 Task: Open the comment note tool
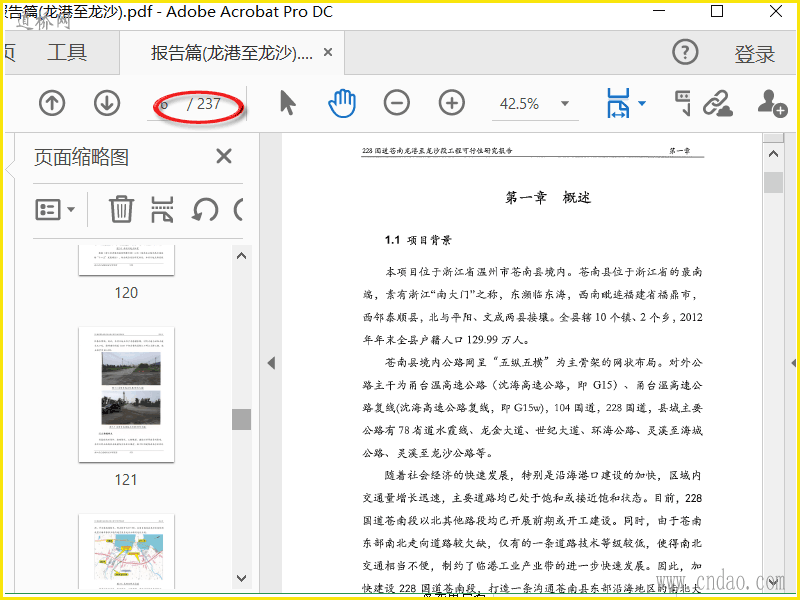click(x=682, y=103)
